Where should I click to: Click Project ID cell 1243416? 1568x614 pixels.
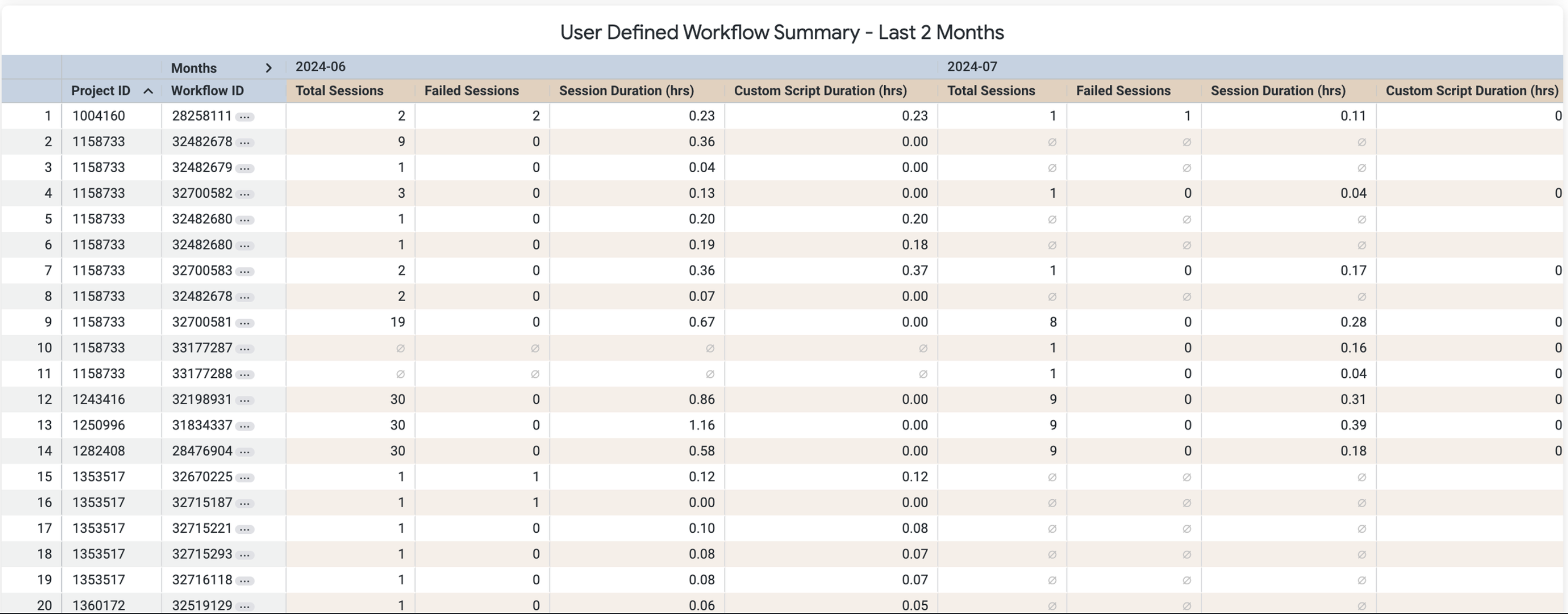(x=99, y=400)
